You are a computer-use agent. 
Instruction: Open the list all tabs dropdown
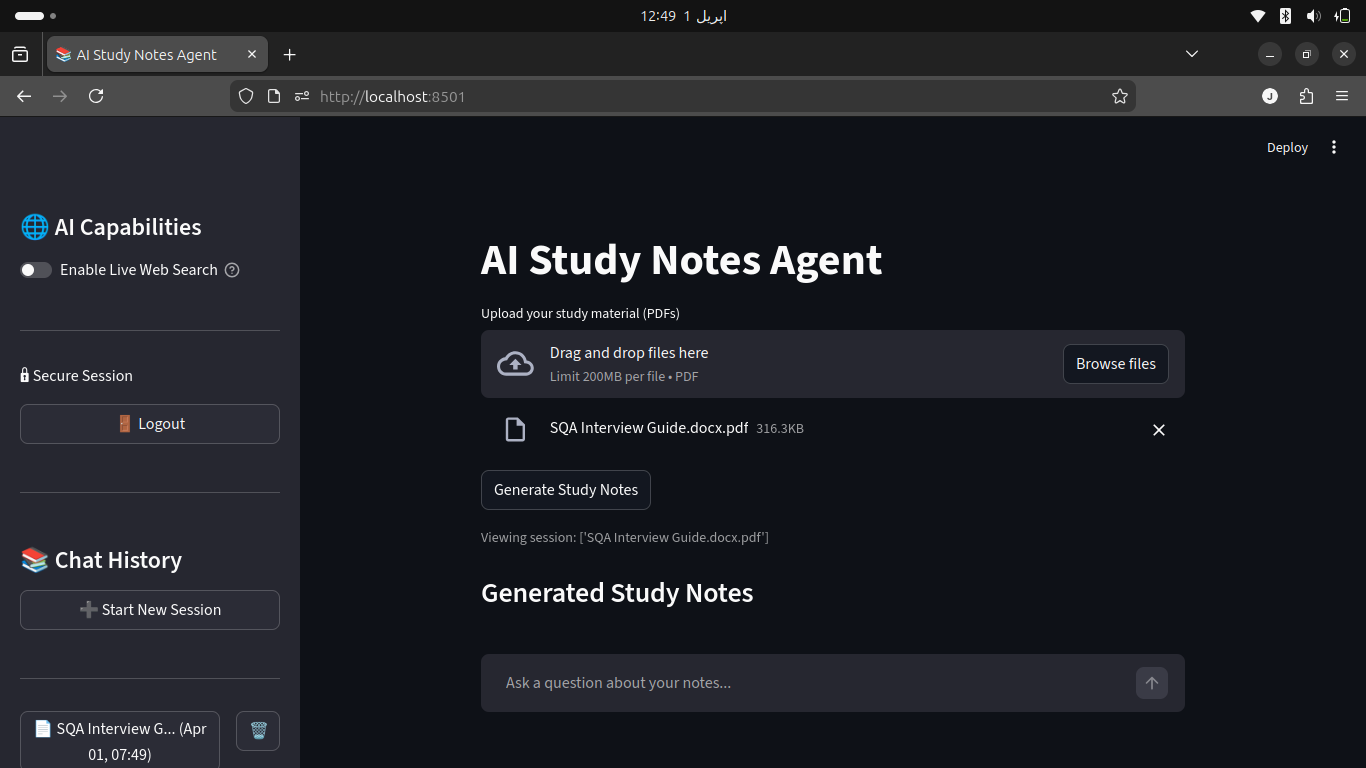(x=1192, y=54)
